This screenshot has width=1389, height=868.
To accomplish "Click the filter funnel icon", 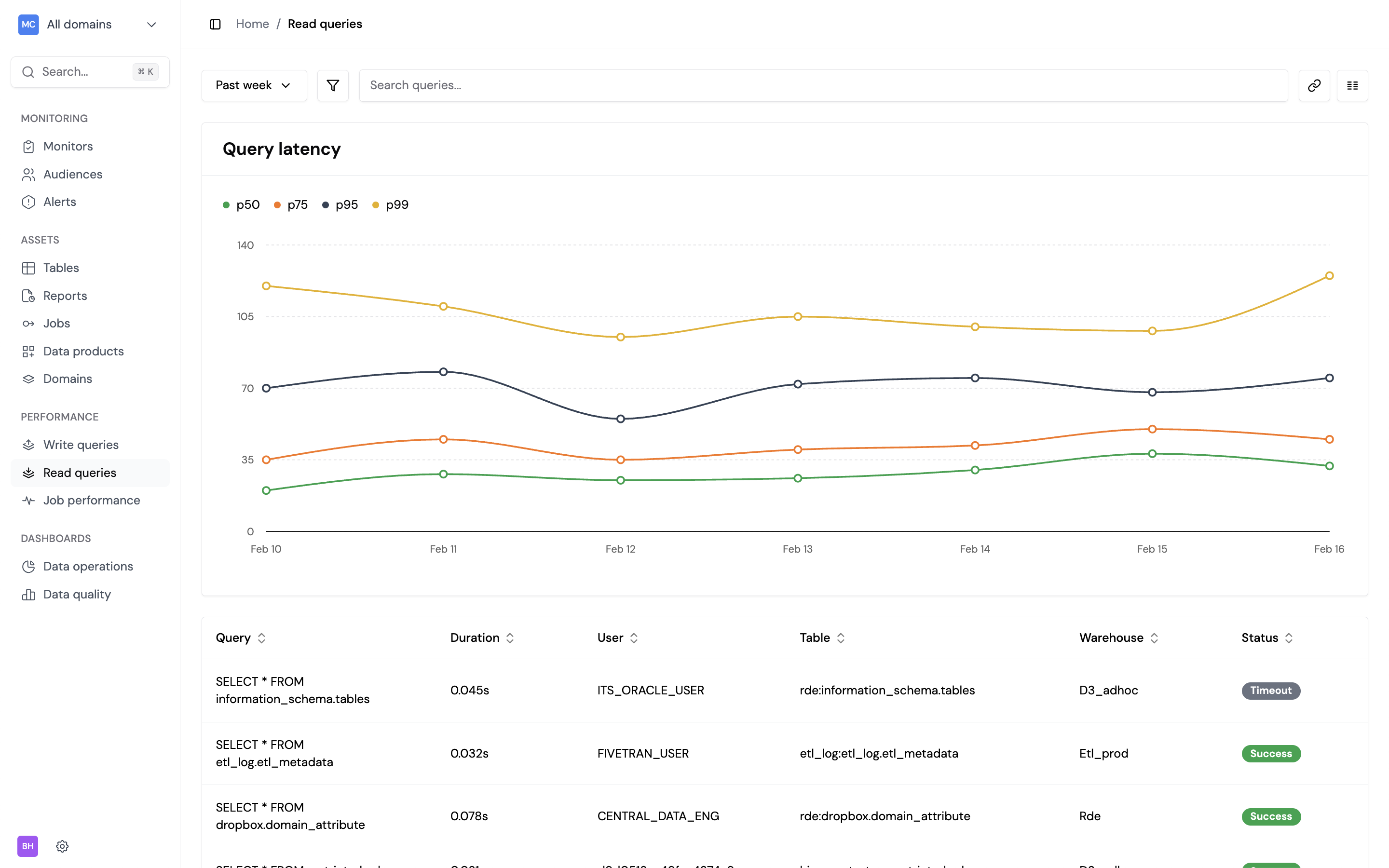I will click(x=333, y=85).
